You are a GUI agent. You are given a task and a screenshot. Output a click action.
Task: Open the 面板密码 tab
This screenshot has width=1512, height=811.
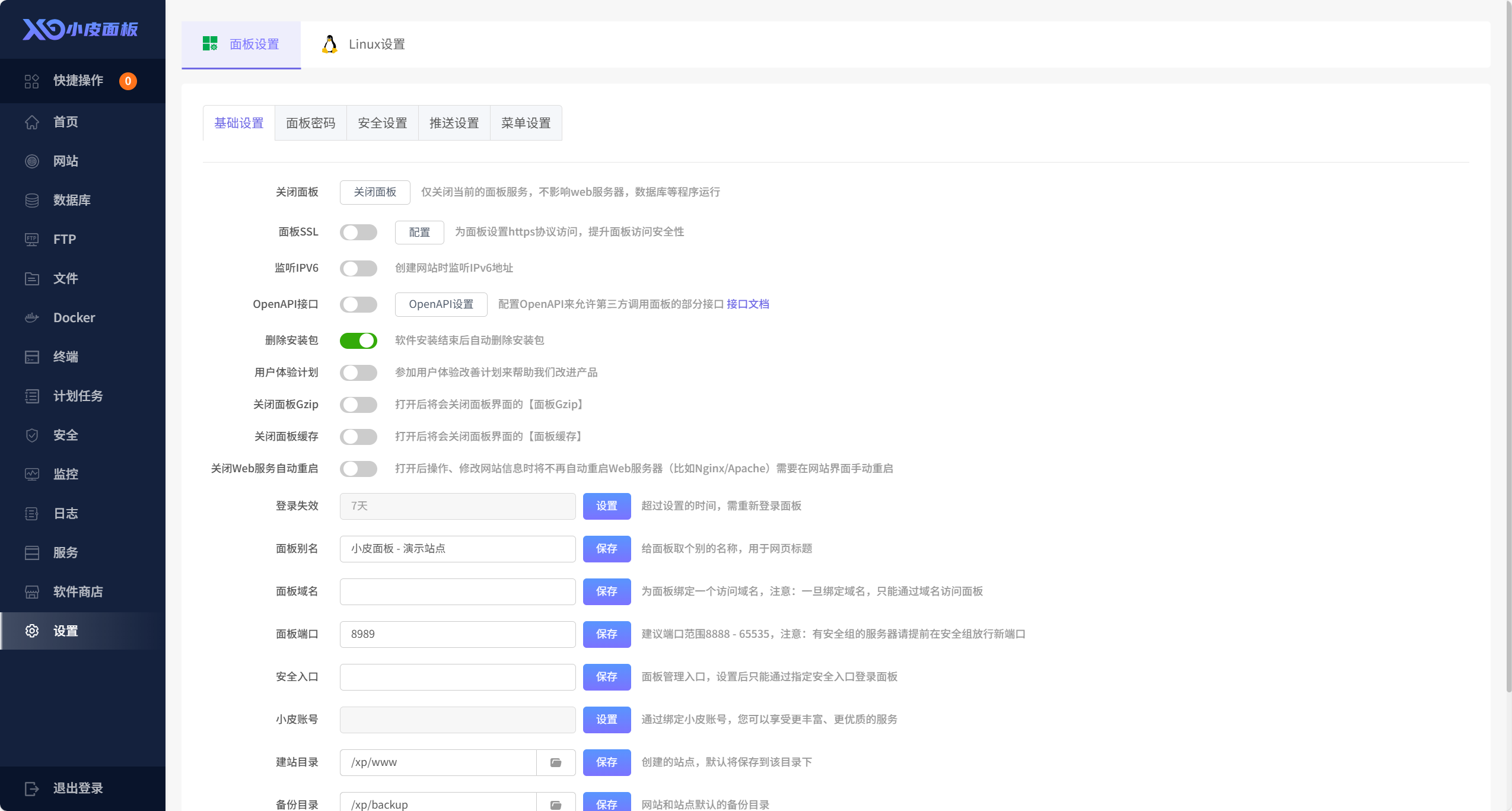click(311, 123)
